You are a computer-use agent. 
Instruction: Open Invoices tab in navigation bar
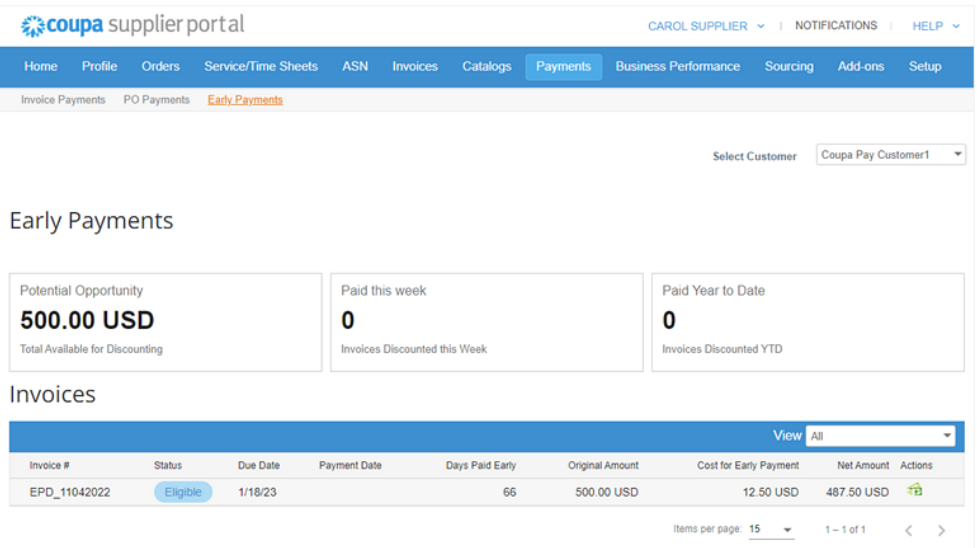coord(415,66)
